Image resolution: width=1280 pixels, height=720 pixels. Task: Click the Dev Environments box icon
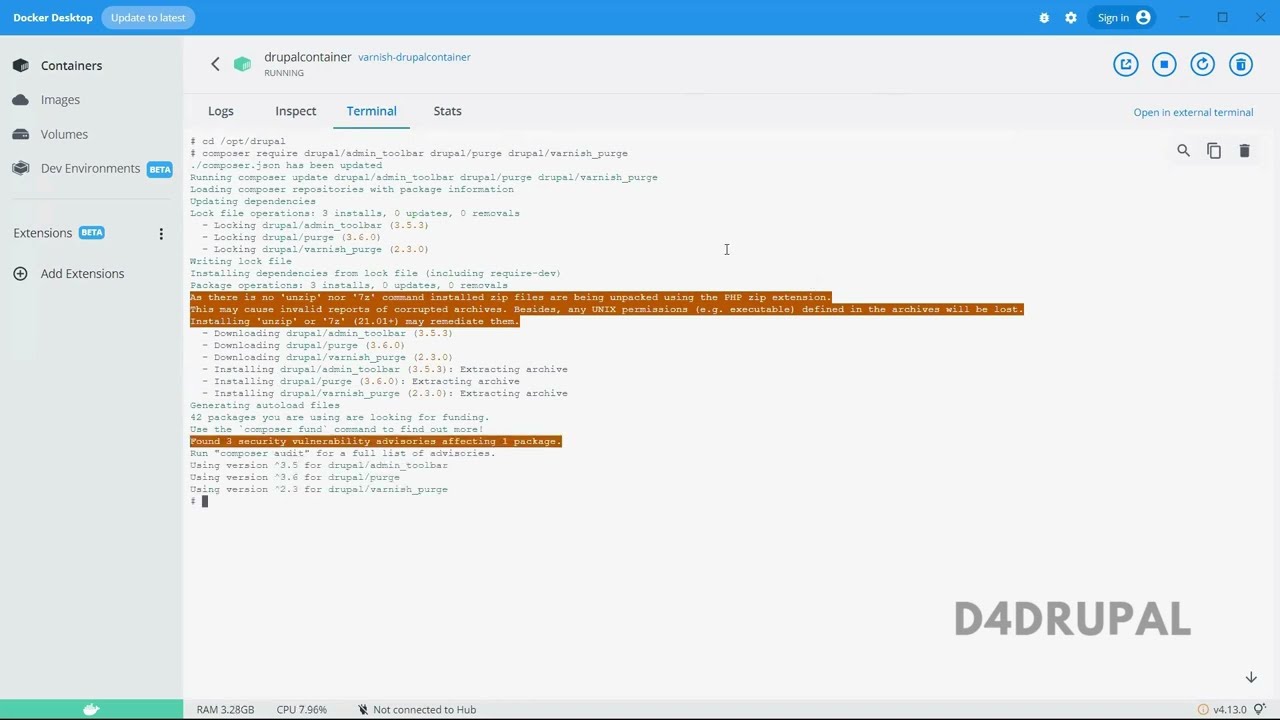point(21,168)
